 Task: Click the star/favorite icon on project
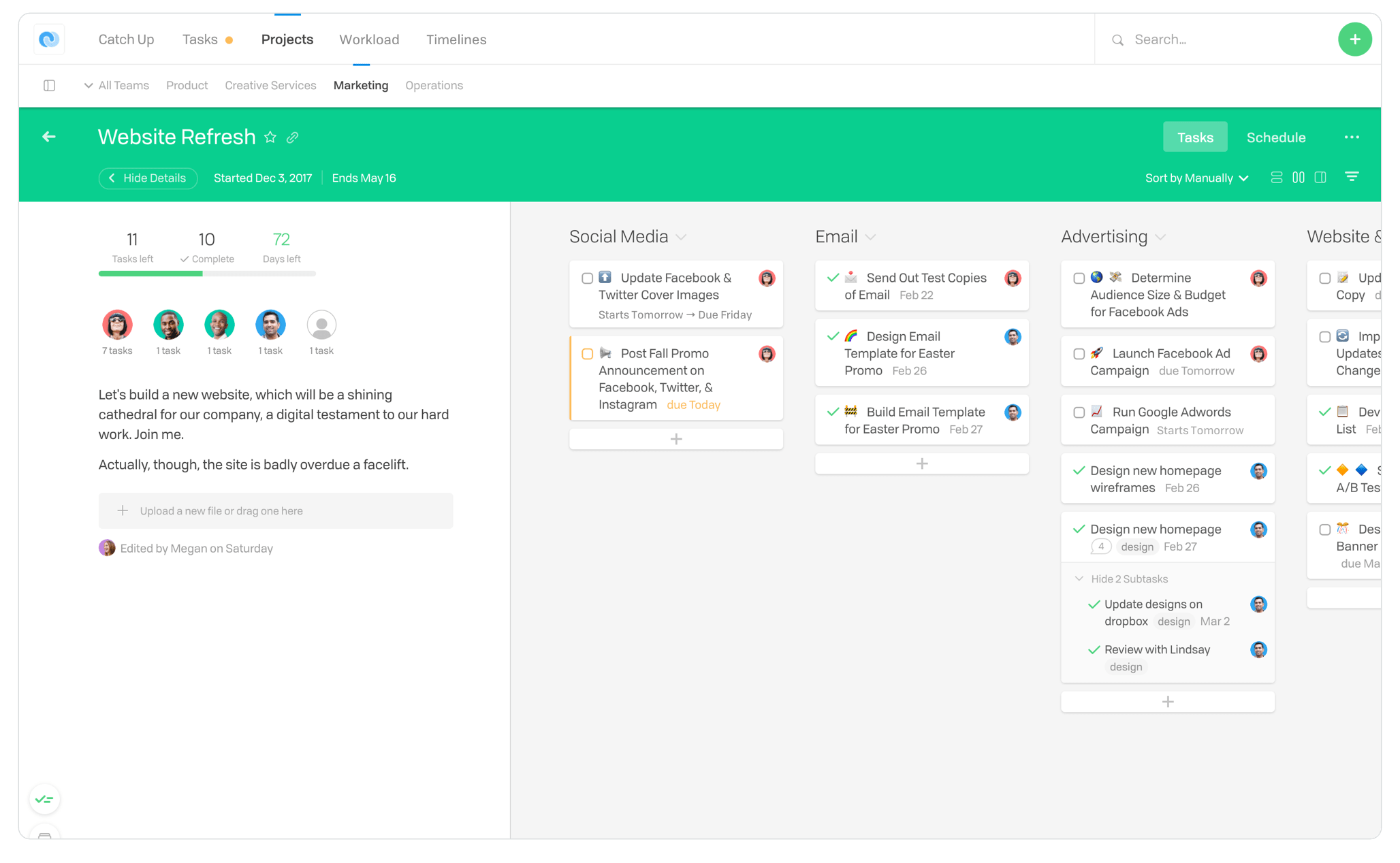pos(273,138)
